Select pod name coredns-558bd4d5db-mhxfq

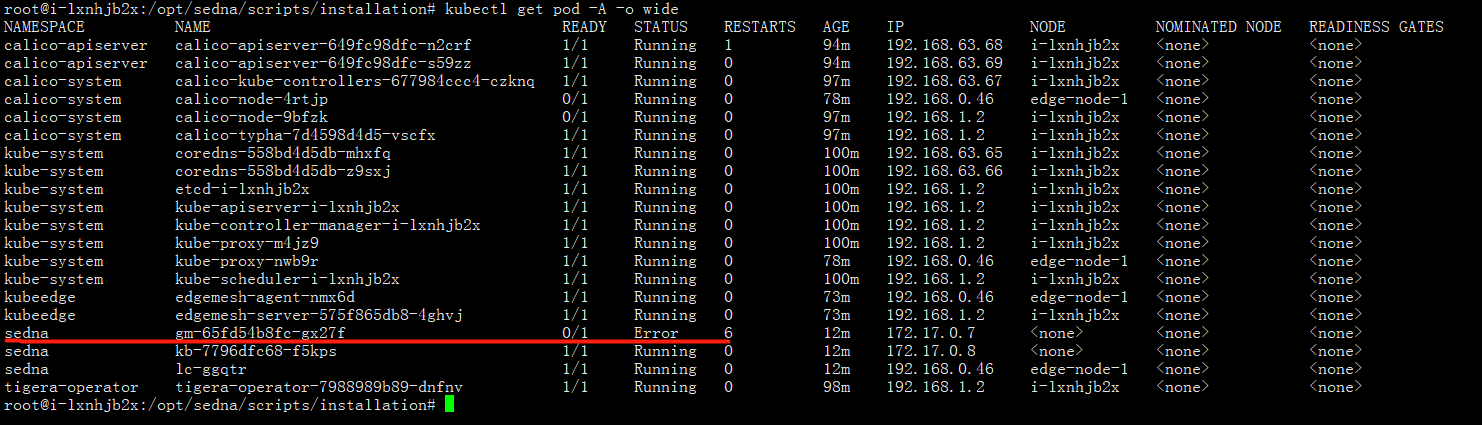(x=283, y=153)
